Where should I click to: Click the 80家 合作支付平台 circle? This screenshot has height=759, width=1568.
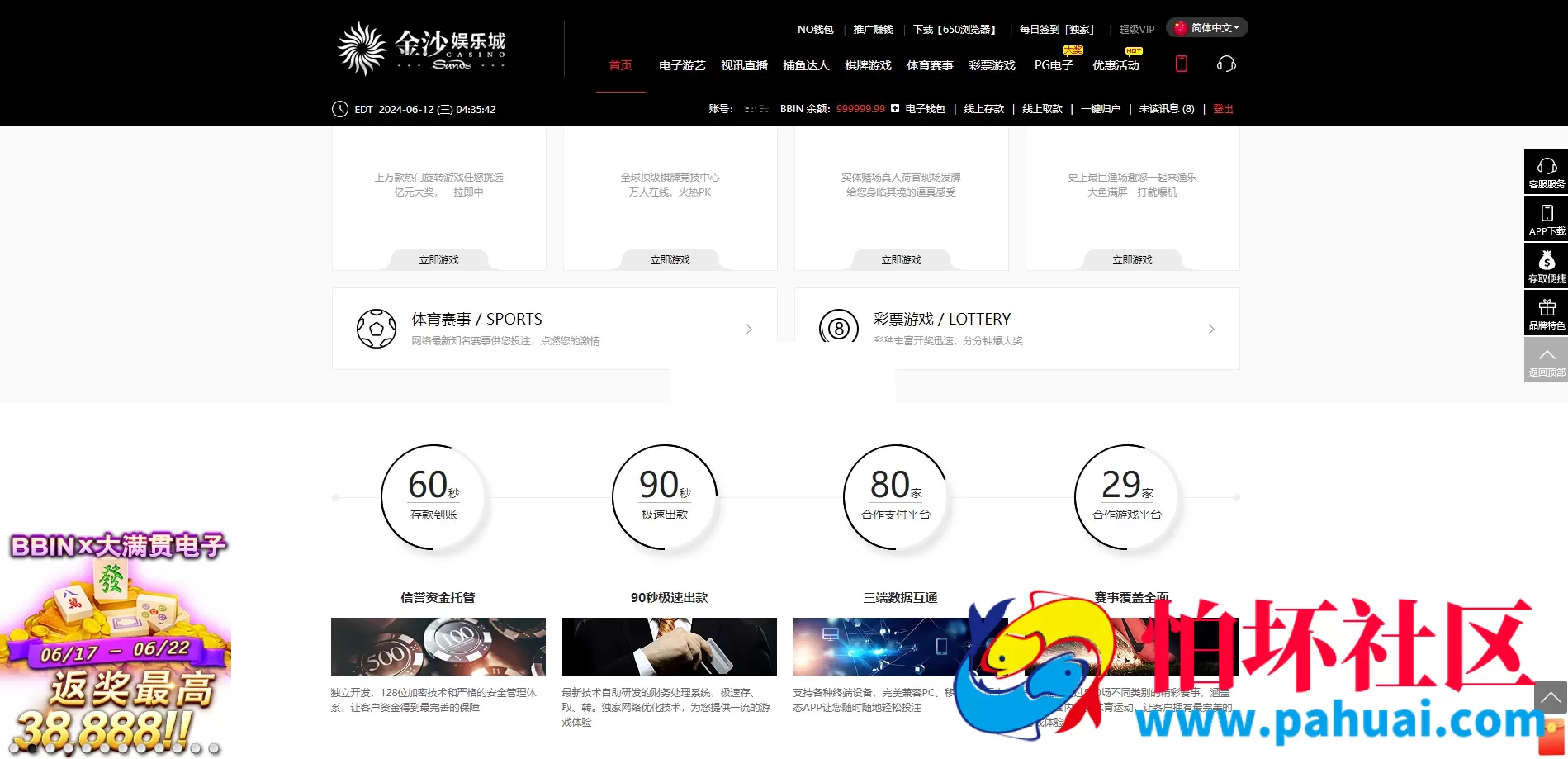[896, 497]
